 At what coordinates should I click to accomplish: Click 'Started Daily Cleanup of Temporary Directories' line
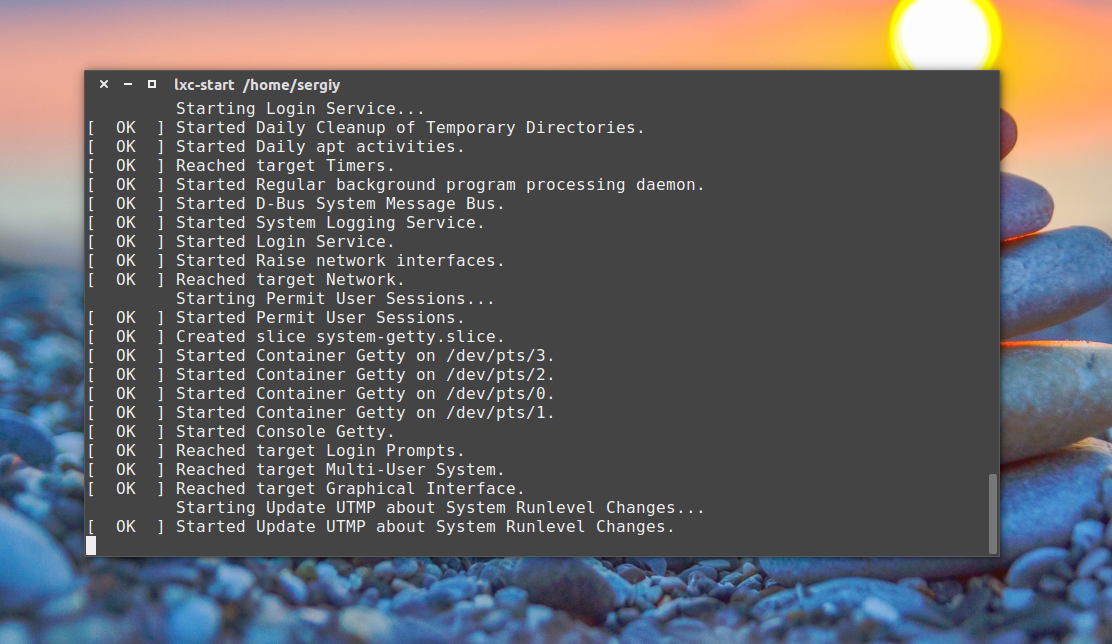(410, 128)
